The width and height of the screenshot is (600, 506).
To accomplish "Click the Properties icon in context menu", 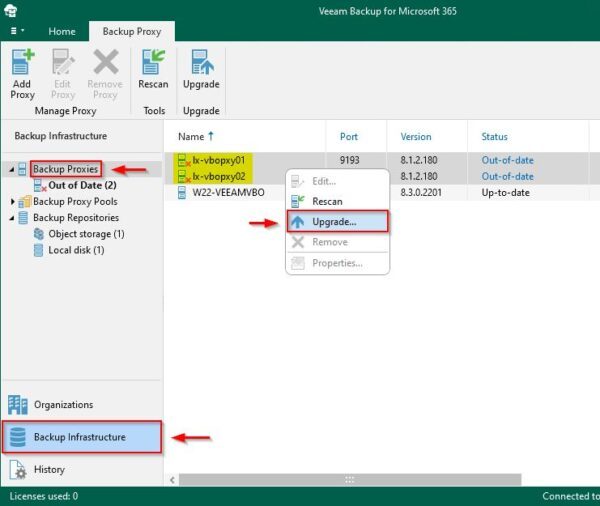I will (298, 263).
